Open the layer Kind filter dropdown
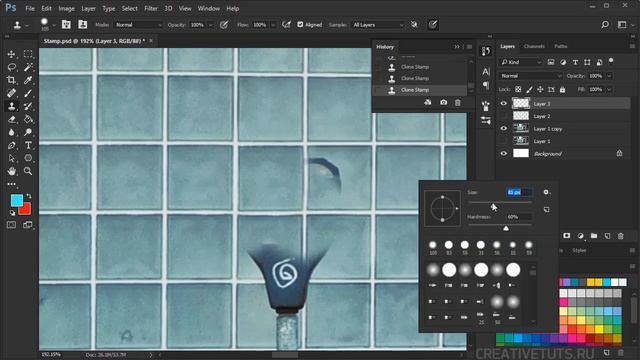Screen dimensions: 640x360 coord(521,62)
